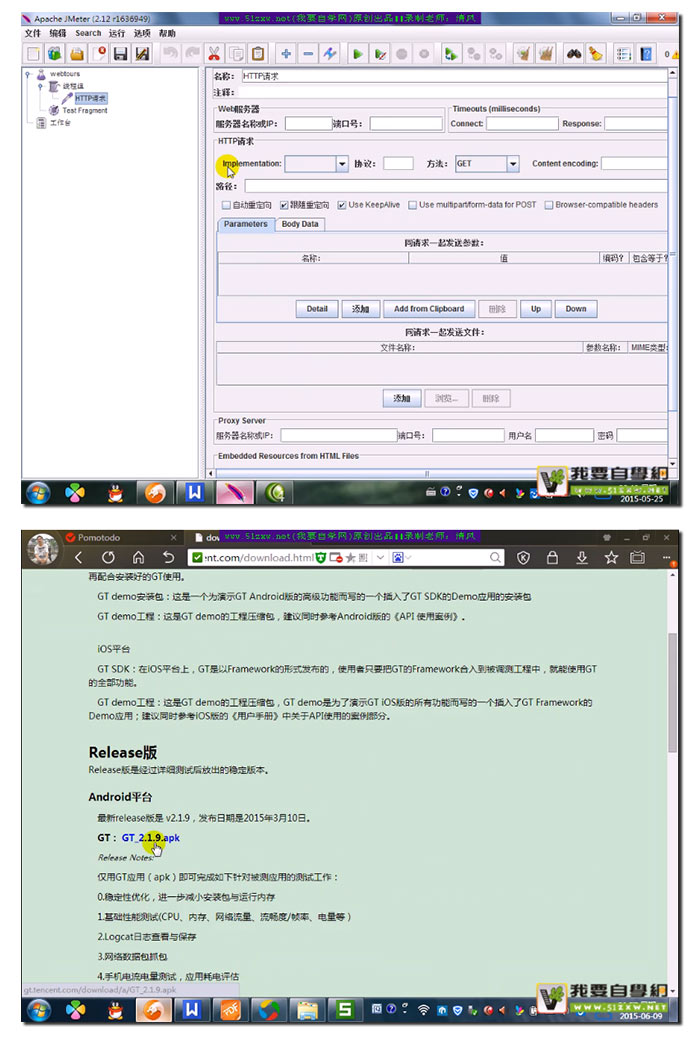This screenshot has height=1044, width=700.
Task: Click the browser Undo close tab icon
Action: point(168,557)
